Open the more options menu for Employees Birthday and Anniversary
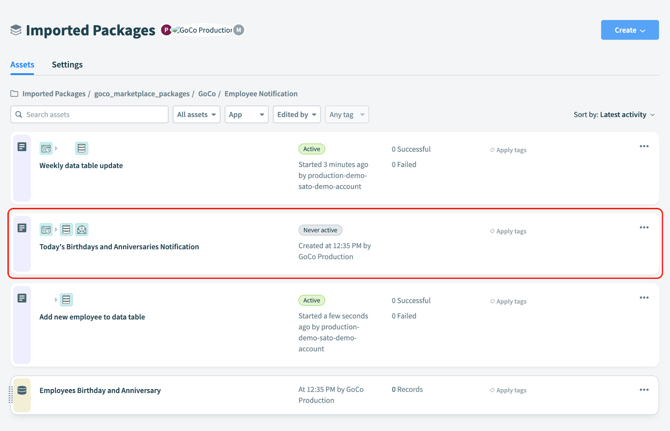This screenshot has height=431, width=670. click(644, 390)
